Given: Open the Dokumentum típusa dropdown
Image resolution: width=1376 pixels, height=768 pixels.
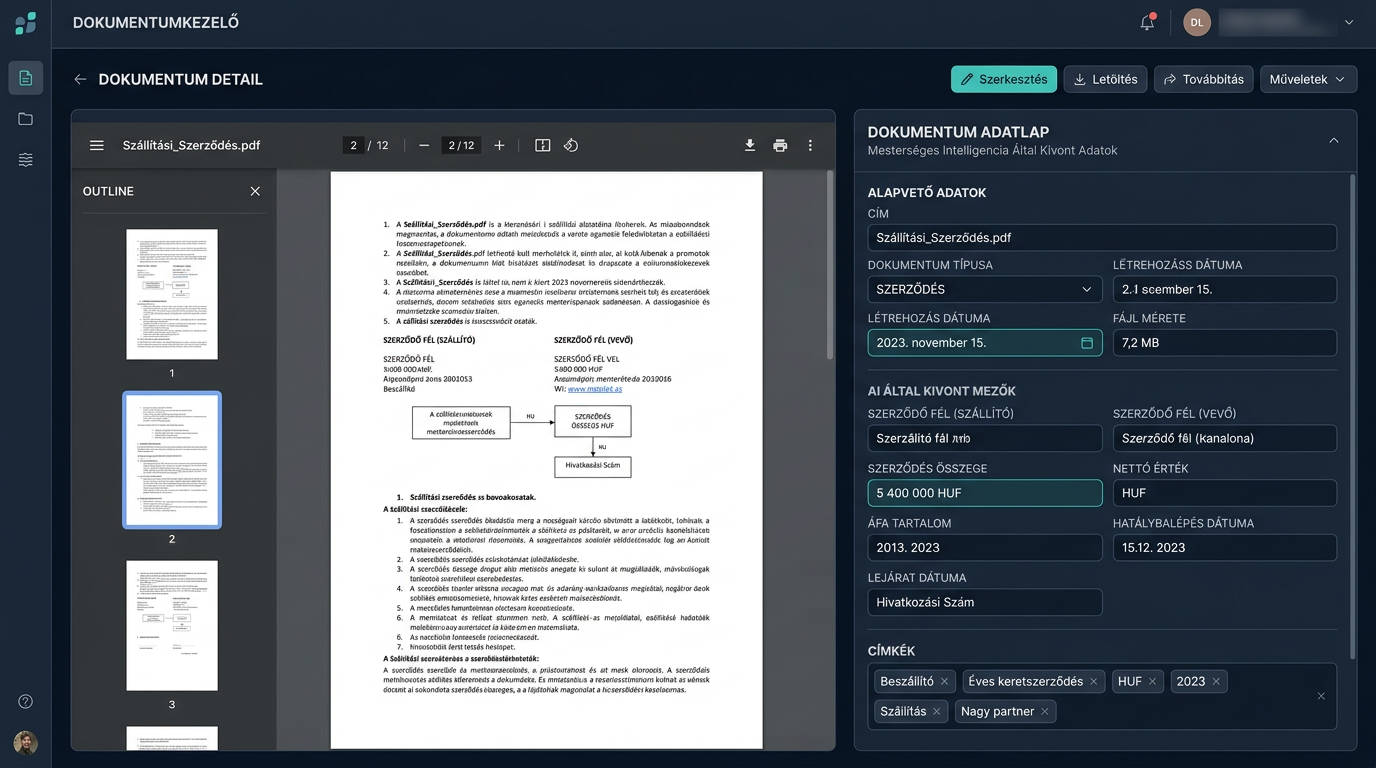Looking at the screenshot, I should [x=985, y=289].
